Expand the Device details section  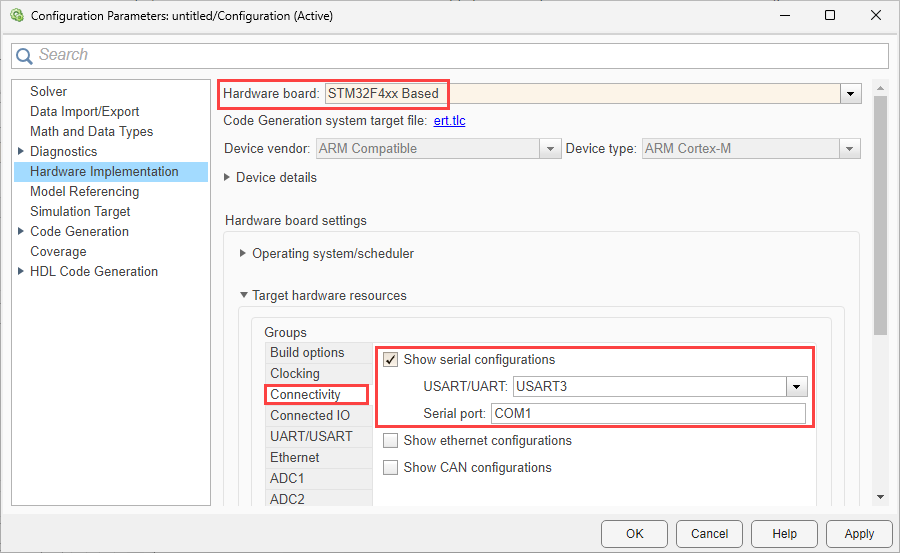(227, 178)
